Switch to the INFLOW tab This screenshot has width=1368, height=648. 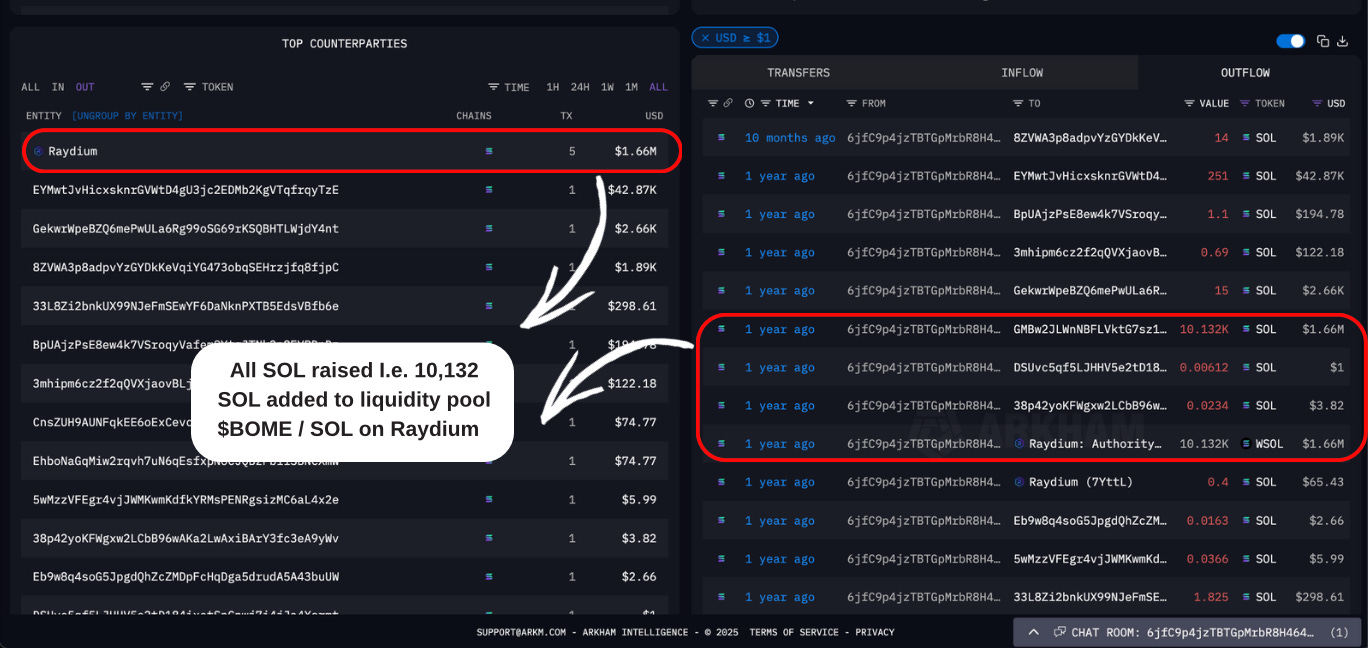point(1022,73)
